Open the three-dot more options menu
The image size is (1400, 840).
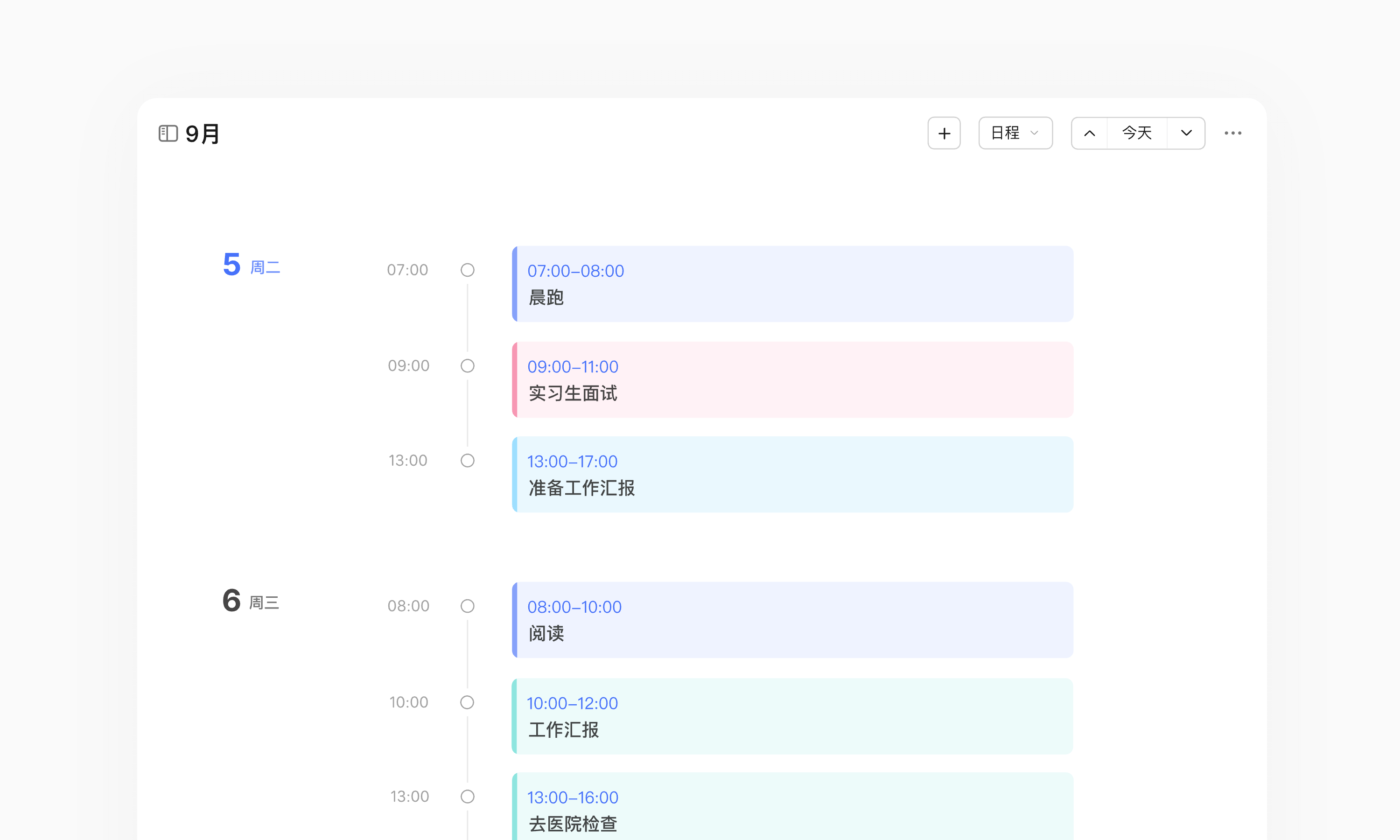pyautogui.click(x=1232, y=133)
